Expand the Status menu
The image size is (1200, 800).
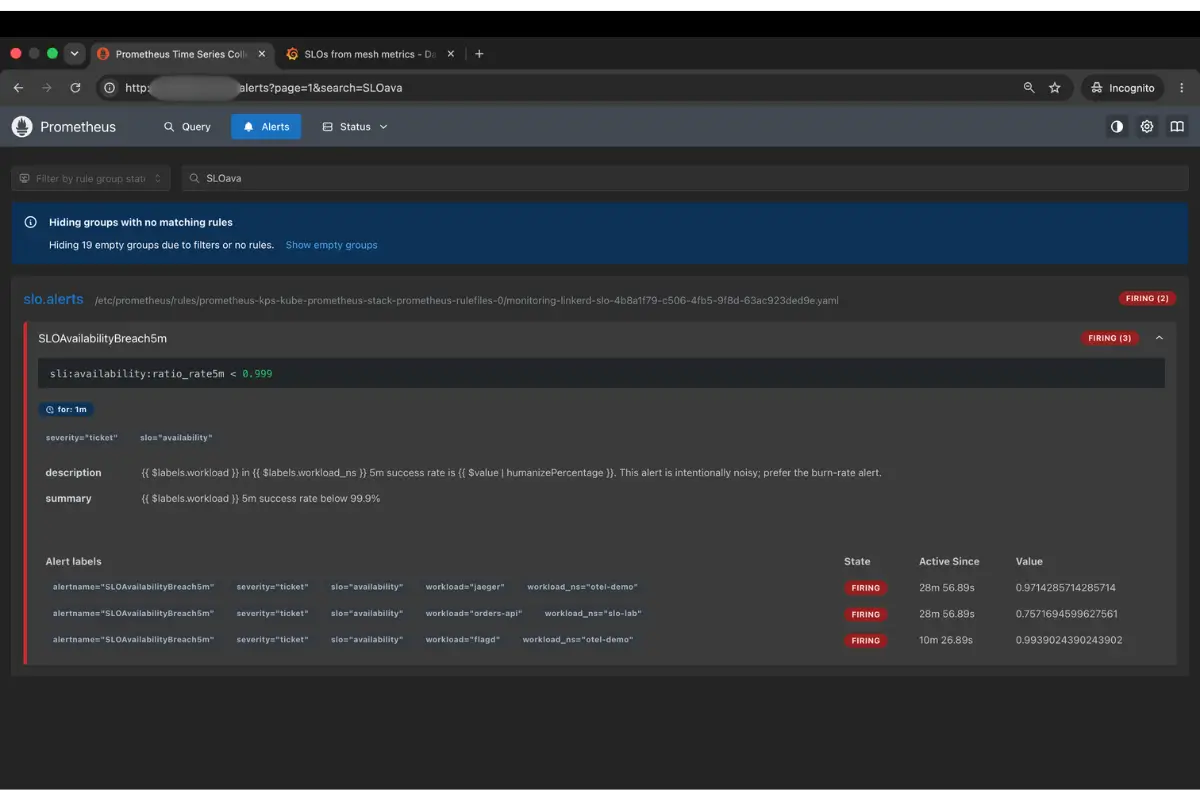(355, 127)
